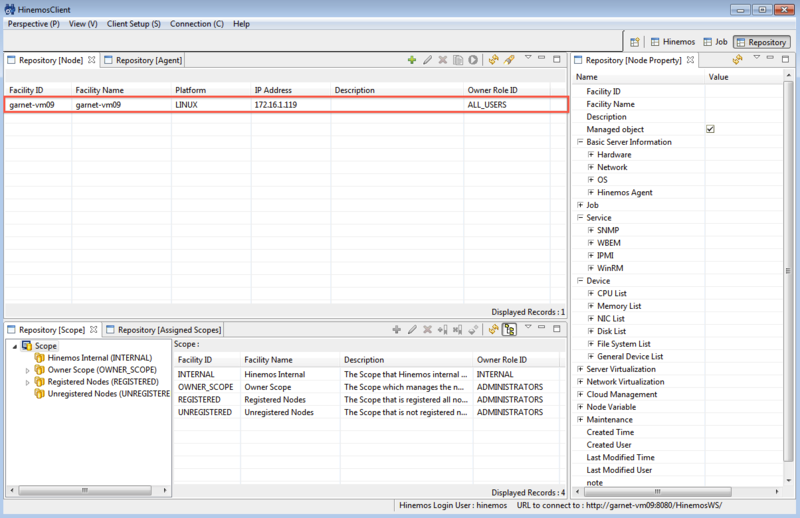This screenshot has height=518, width=800.
Task: Open the Help menu
Action: [x=241, y=24]
